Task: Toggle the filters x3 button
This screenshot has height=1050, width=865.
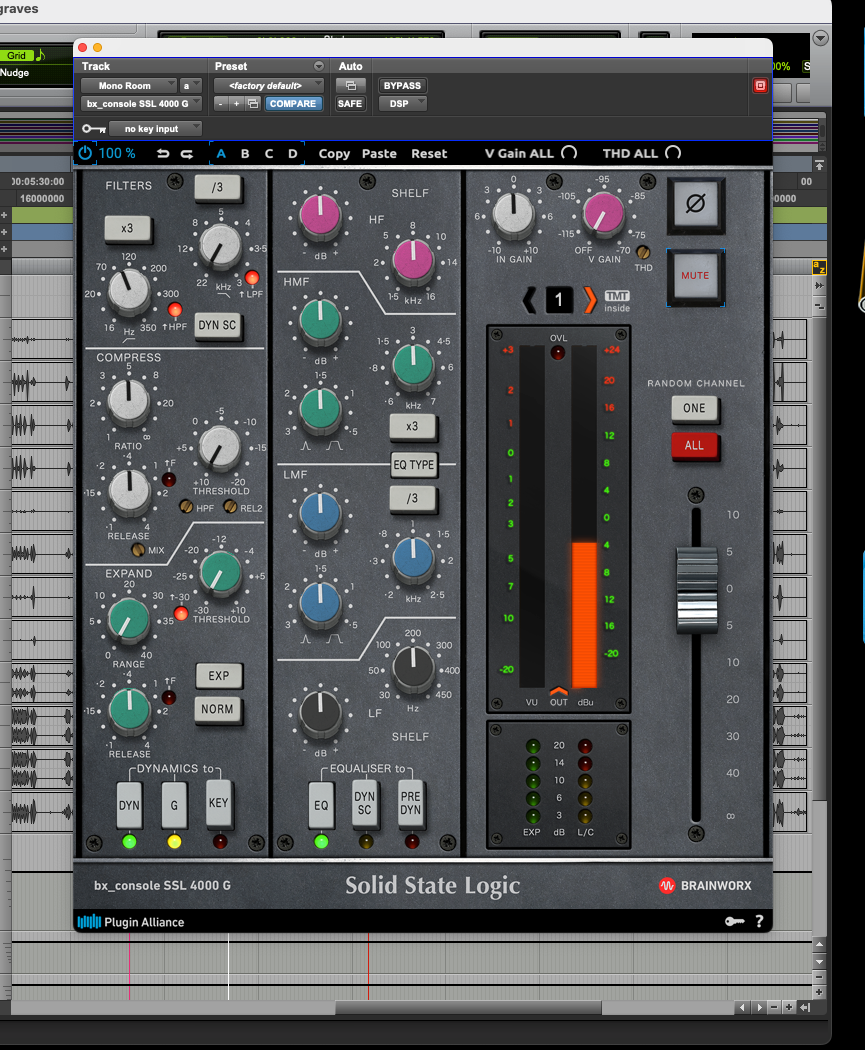Action: [x=127, y=228]
